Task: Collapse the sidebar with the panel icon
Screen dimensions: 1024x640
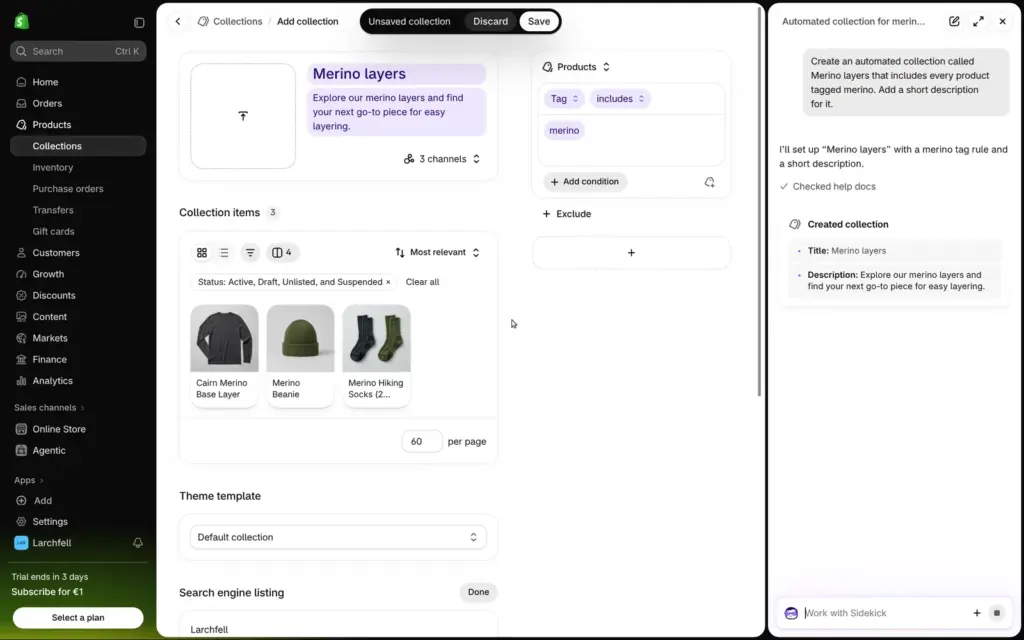Action: click(139, 22)
